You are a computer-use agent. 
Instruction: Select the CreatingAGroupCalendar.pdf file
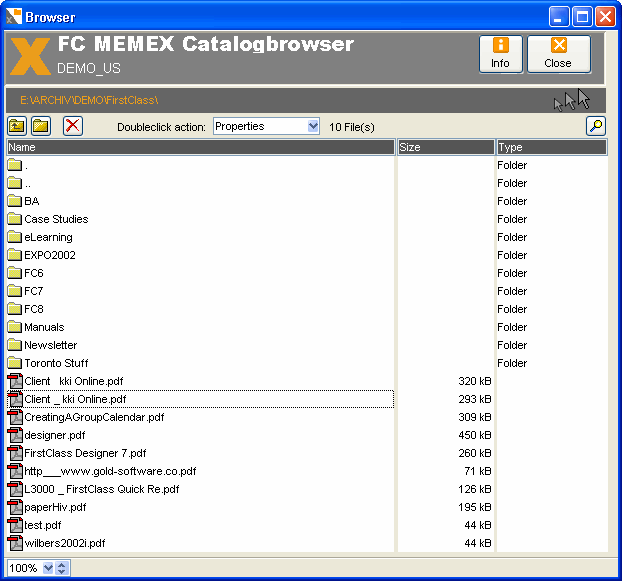pyautogui.click(x=94, y=417)
